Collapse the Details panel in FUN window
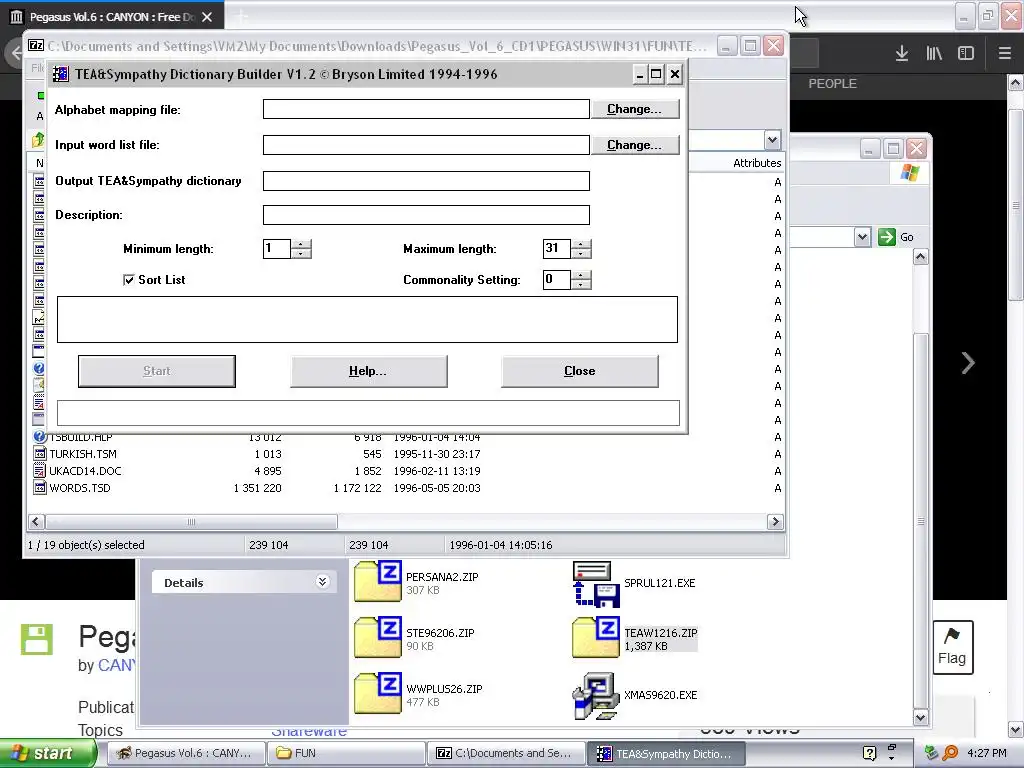This screenshot has width=1024, height=768. (x=323, y=582)
